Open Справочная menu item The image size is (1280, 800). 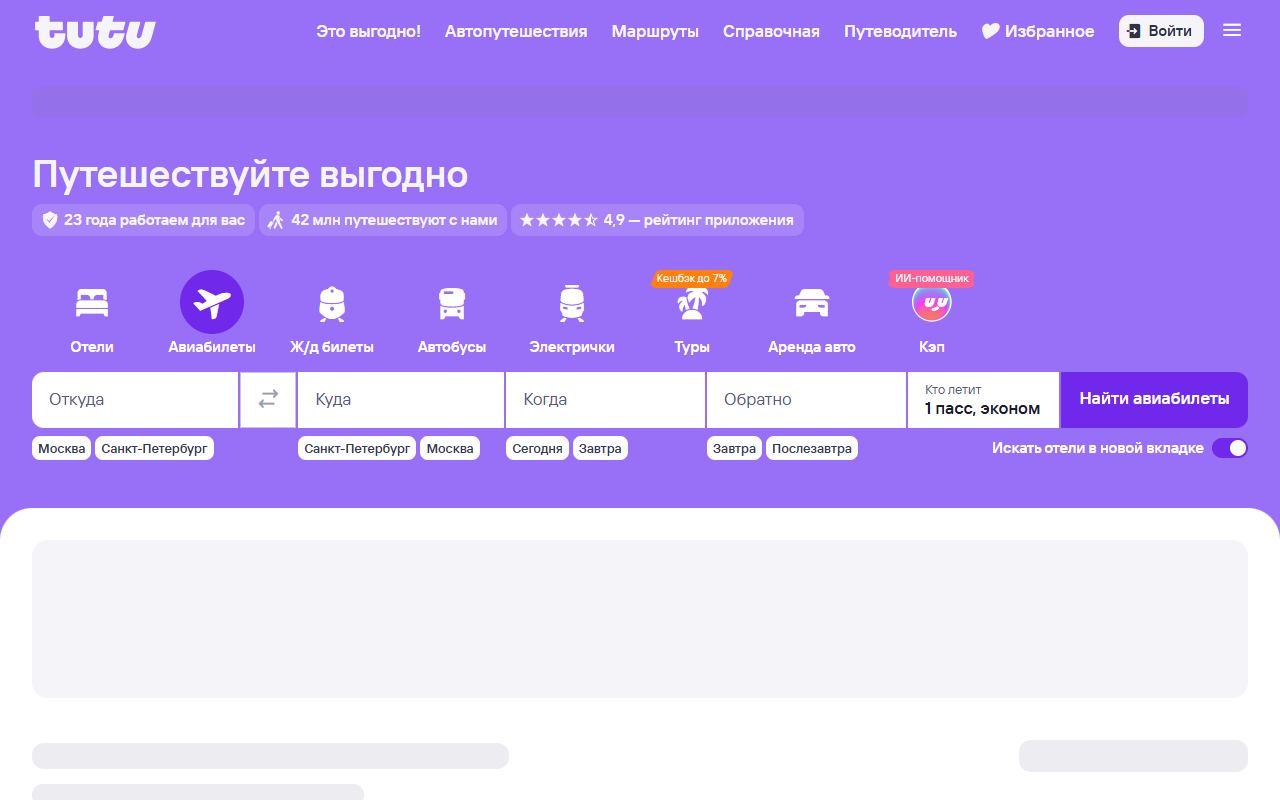[x=771, y=31]
